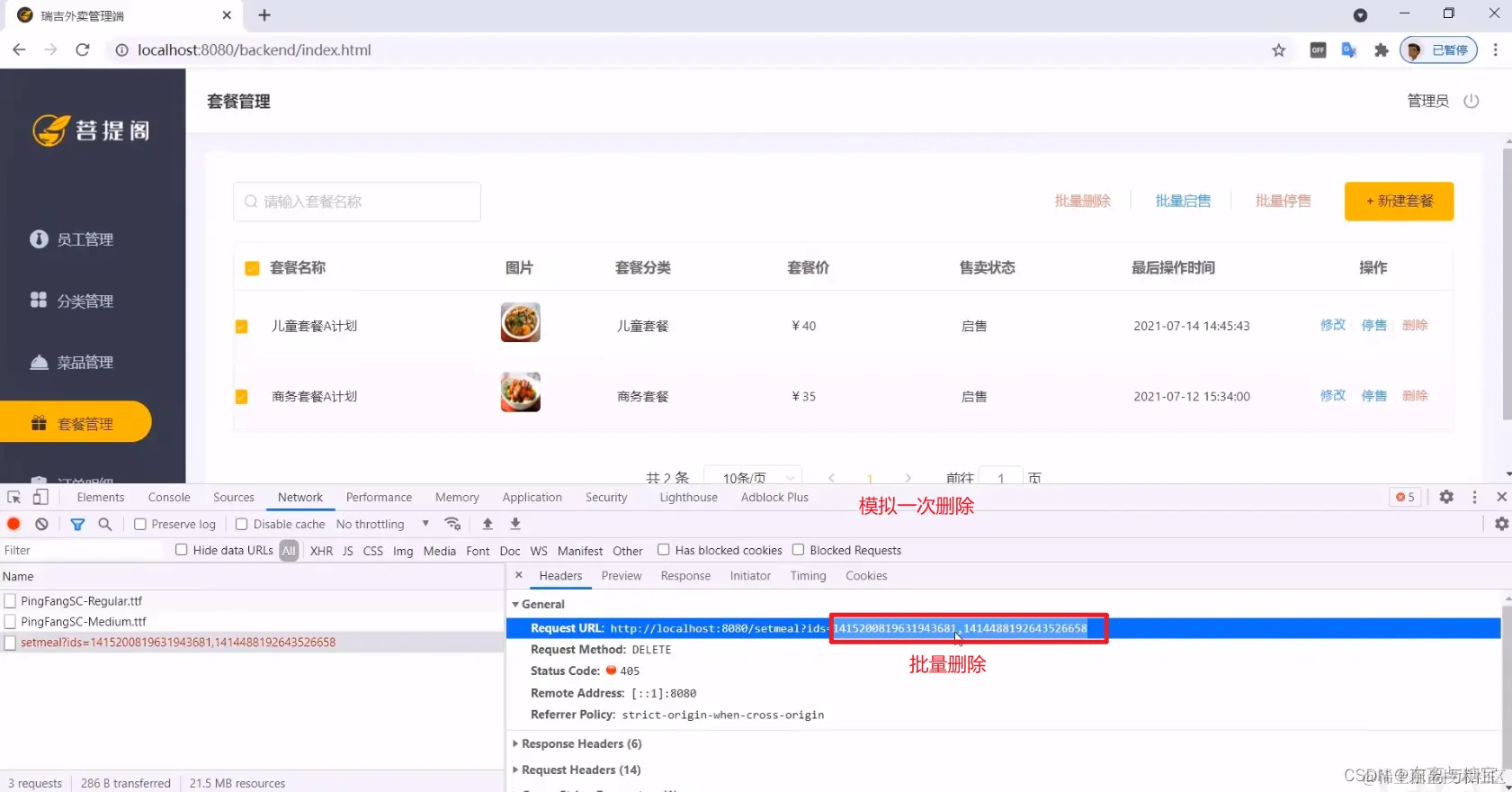Uncheck 商务套餐A计划 row checkbox

pos(241,397)
